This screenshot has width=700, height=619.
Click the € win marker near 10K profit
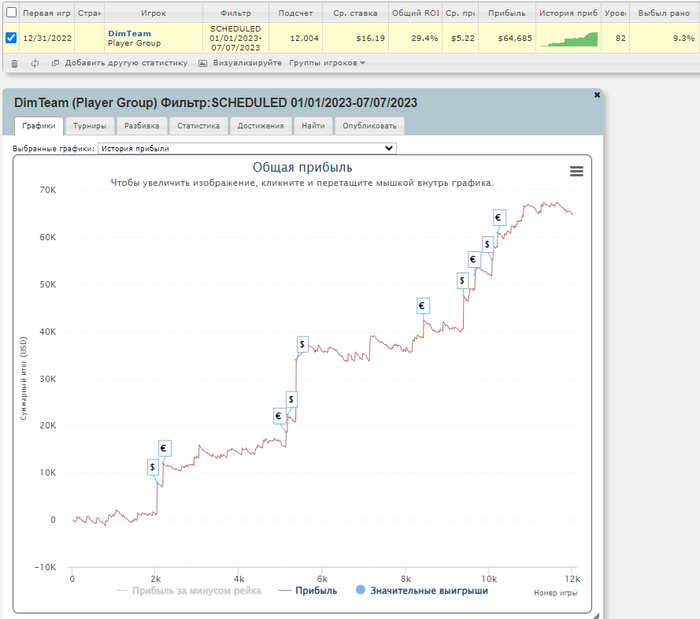(x=164, y=448)
